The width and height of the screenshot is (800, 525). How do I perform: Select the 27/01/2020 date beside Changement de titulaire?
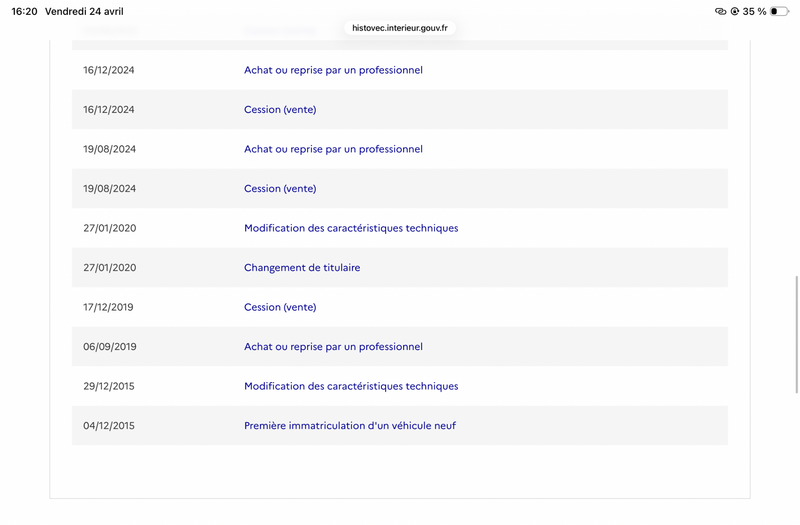tap(110, 267)
